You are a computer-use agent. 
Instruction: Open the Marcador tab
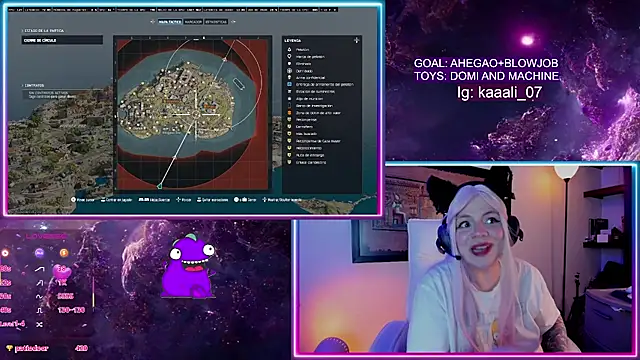[193, 22]
